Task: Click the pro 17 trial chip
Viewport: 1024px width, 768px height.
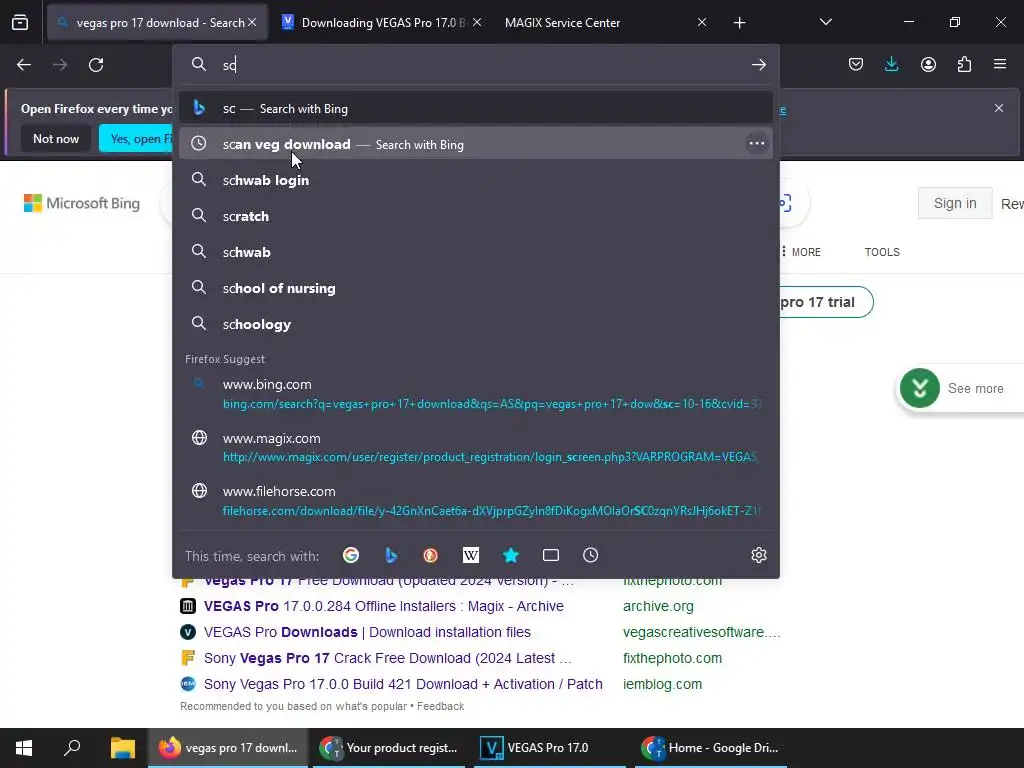Action: [826, 302]
